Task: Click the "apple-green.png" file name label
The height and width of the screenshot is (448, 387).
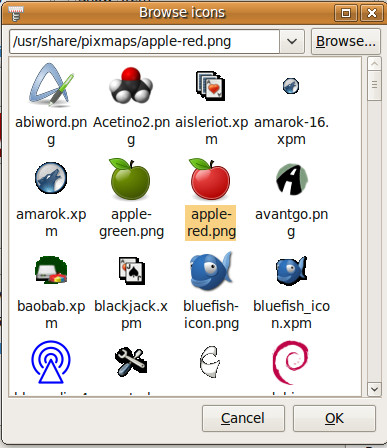Action: coord(131,223)
